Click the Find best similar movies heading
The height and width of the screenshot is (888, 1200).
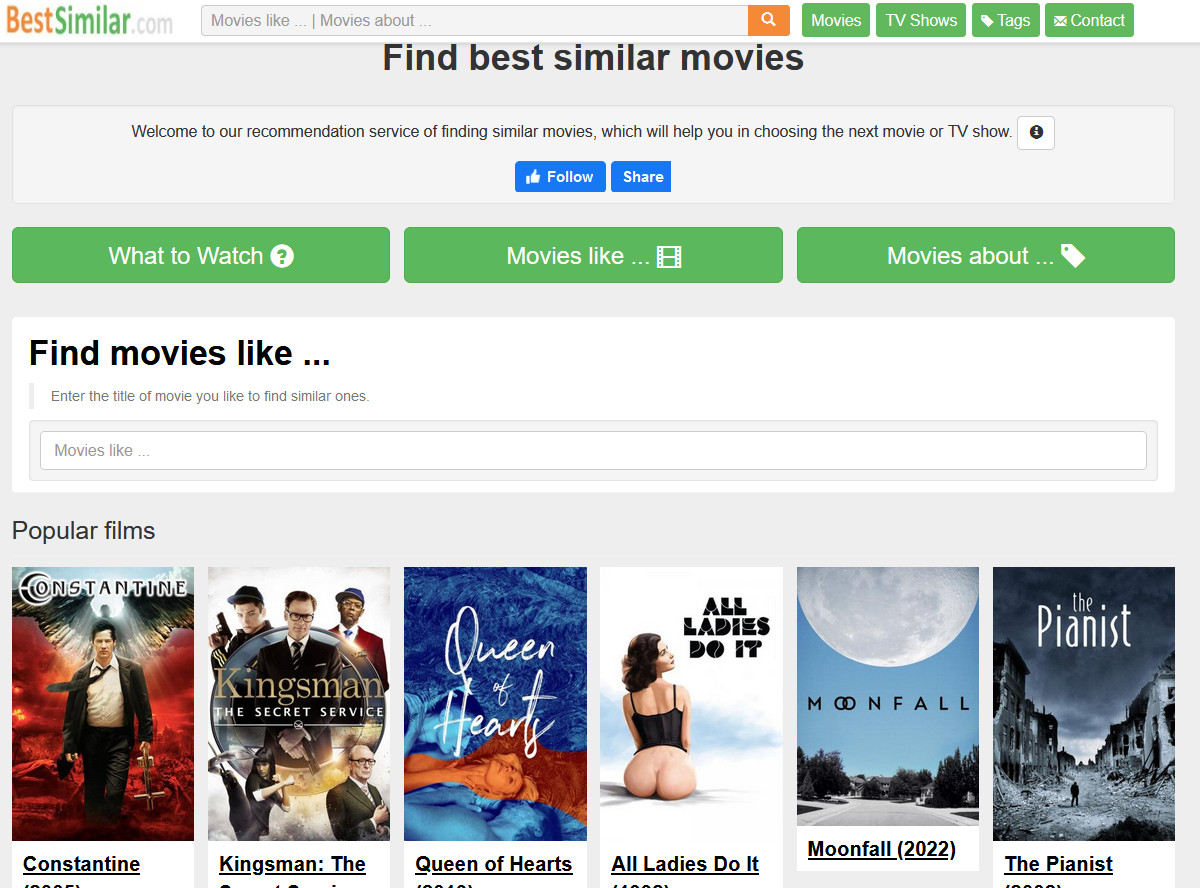pyautogui.click(x=593, y=58)
